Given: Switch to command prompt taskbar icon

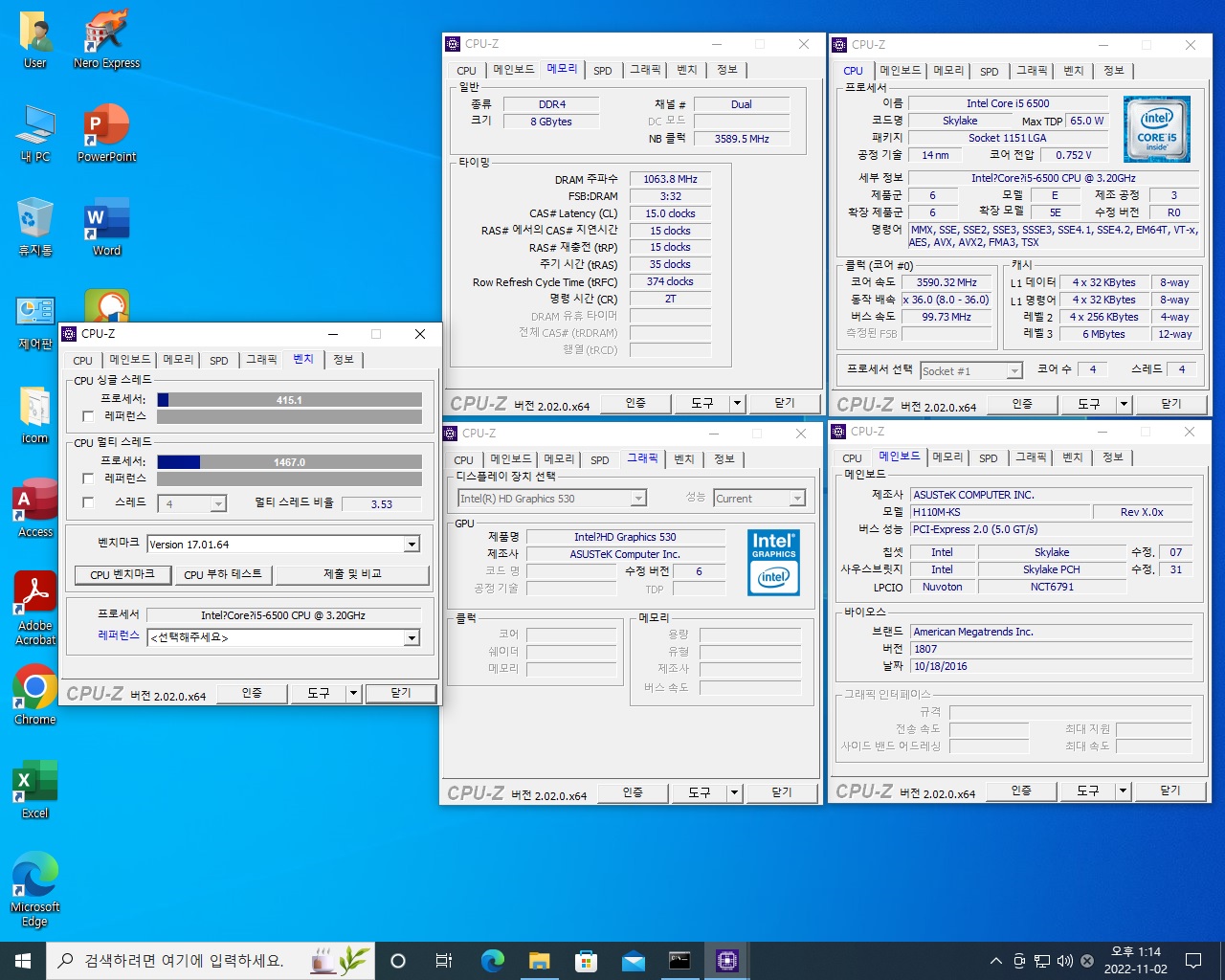Looking at the screenshot, I should [679, 961].
